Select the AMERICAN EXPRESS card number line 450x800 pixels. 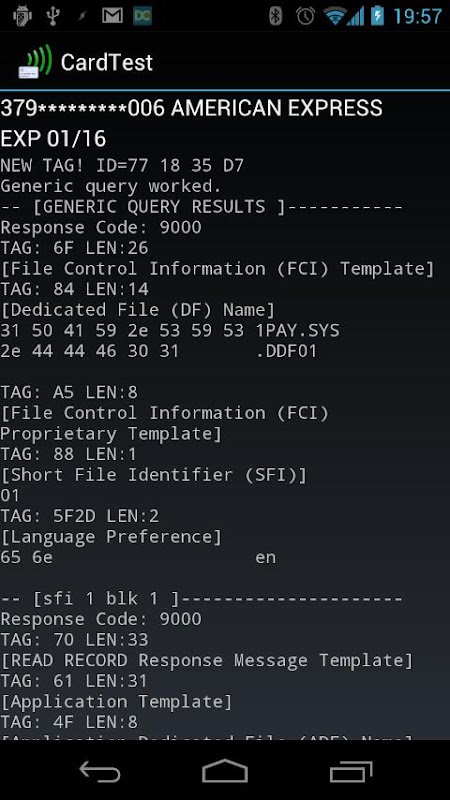click(x=191, y=108)
